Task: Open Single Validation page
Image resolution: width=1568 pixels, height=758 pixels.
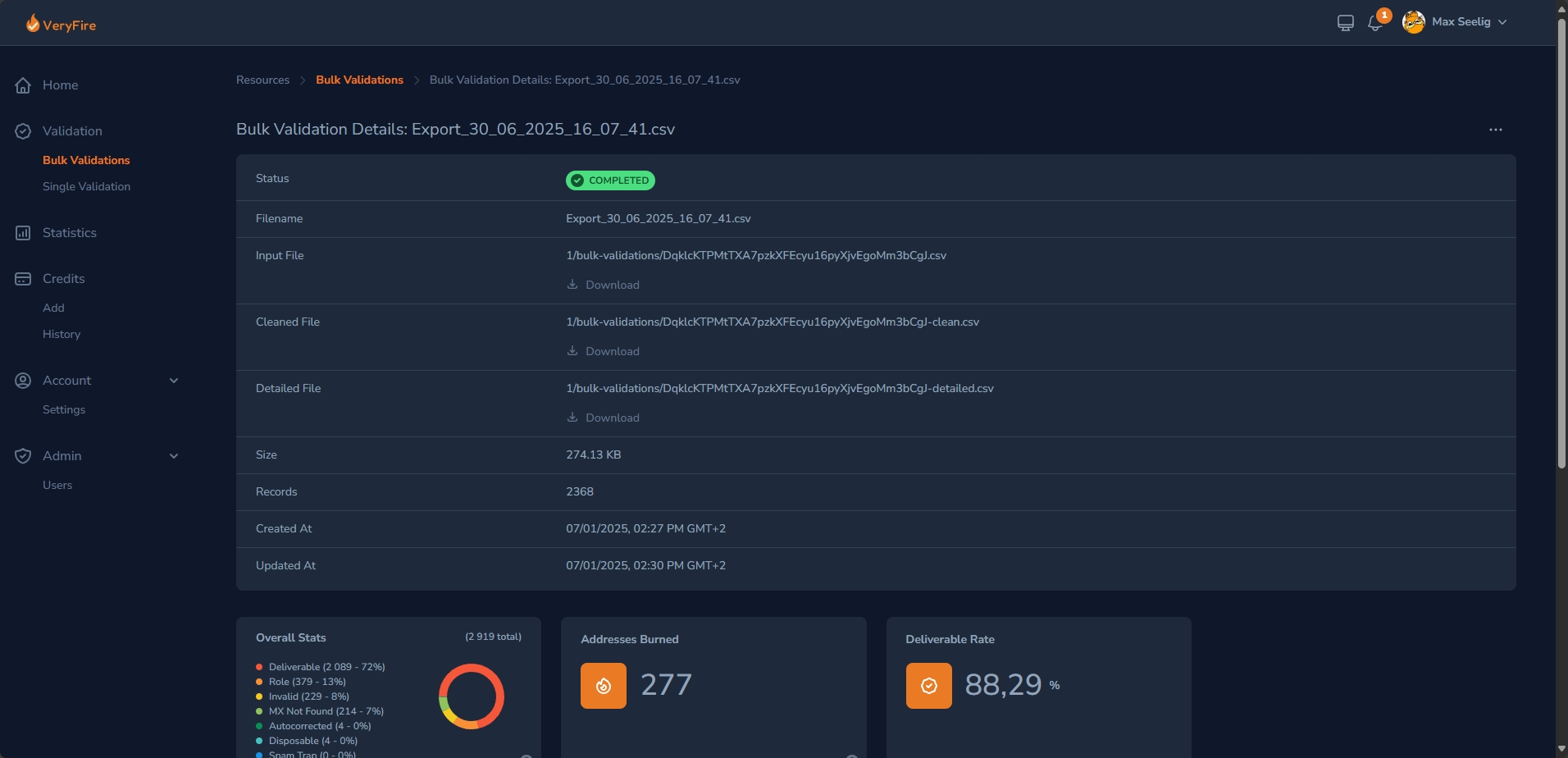Action: click(86, 186)
